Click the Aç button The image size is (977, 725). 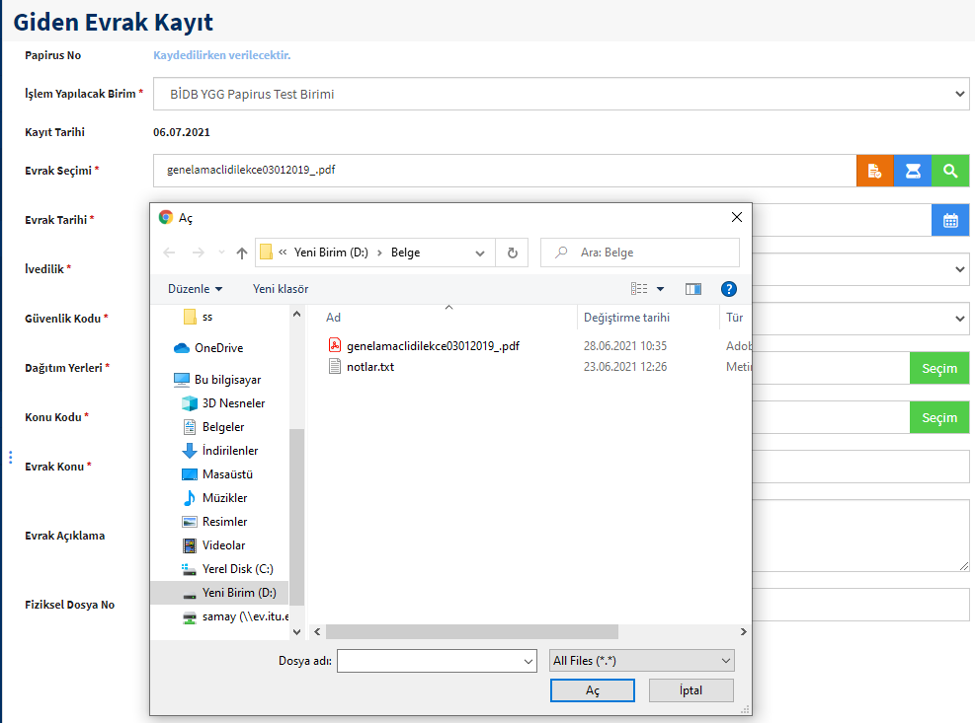(x=592, y=690)
